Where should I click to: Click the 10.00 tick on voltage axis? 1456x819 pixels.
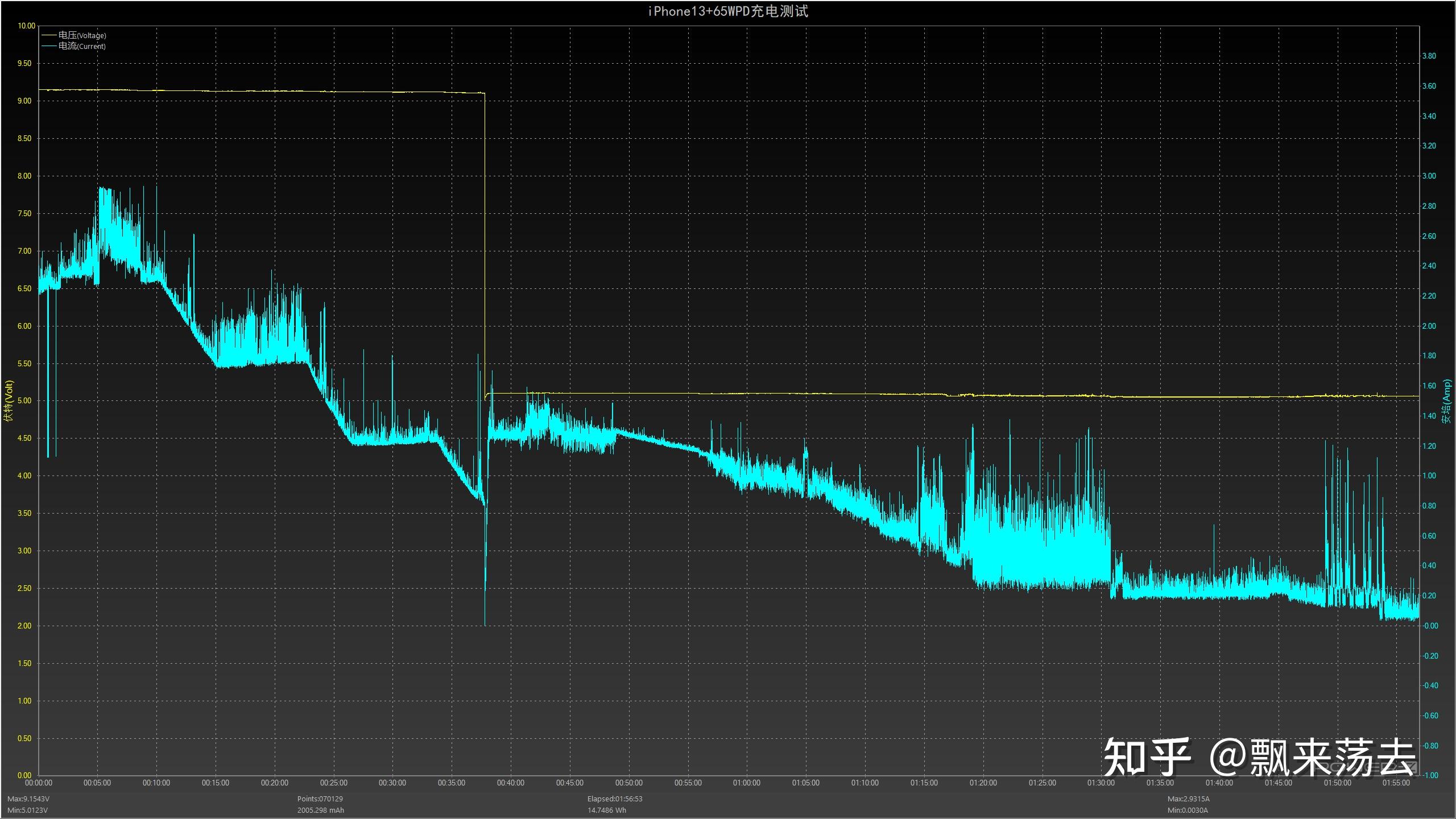[26, 26]
